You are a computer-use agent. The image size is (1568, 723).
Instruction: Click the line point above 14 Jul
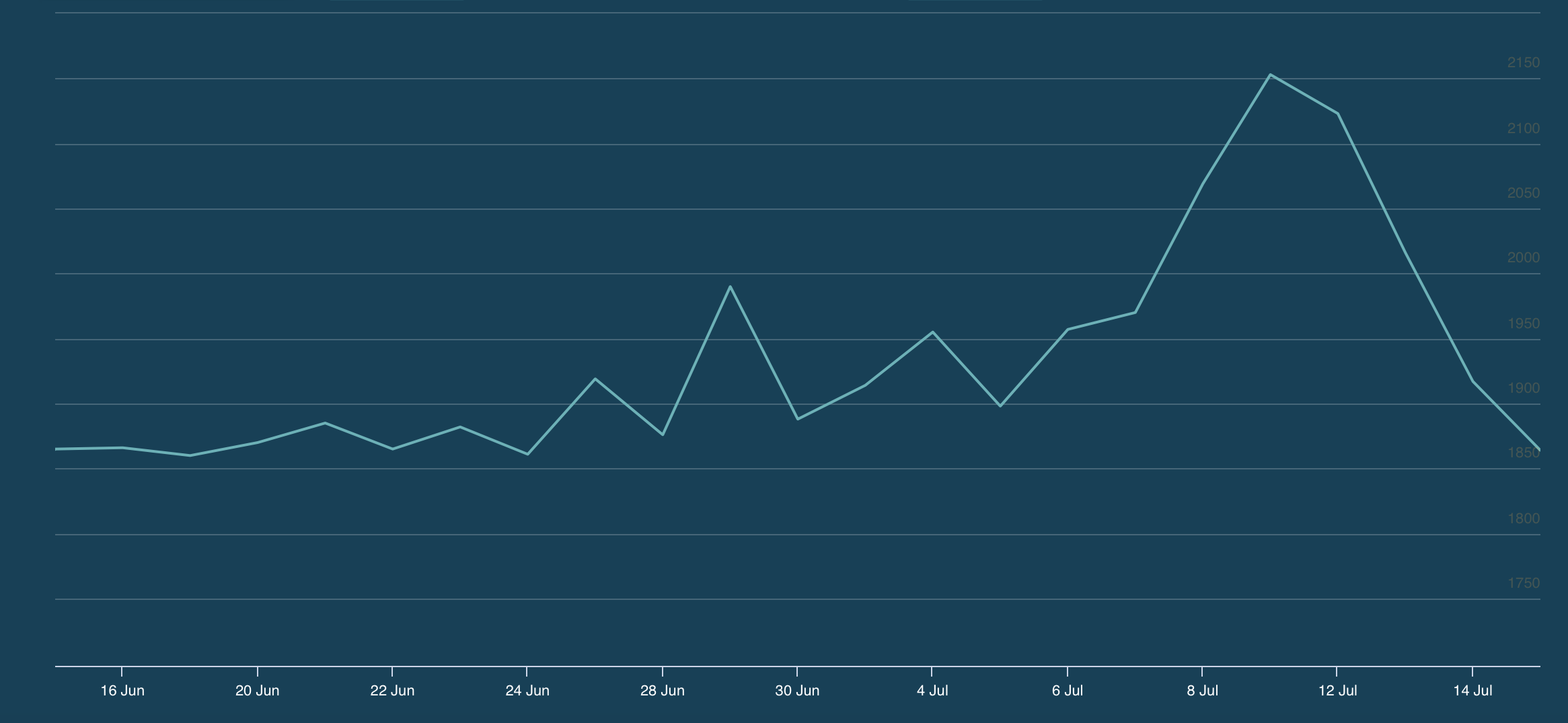[1472, 381]
